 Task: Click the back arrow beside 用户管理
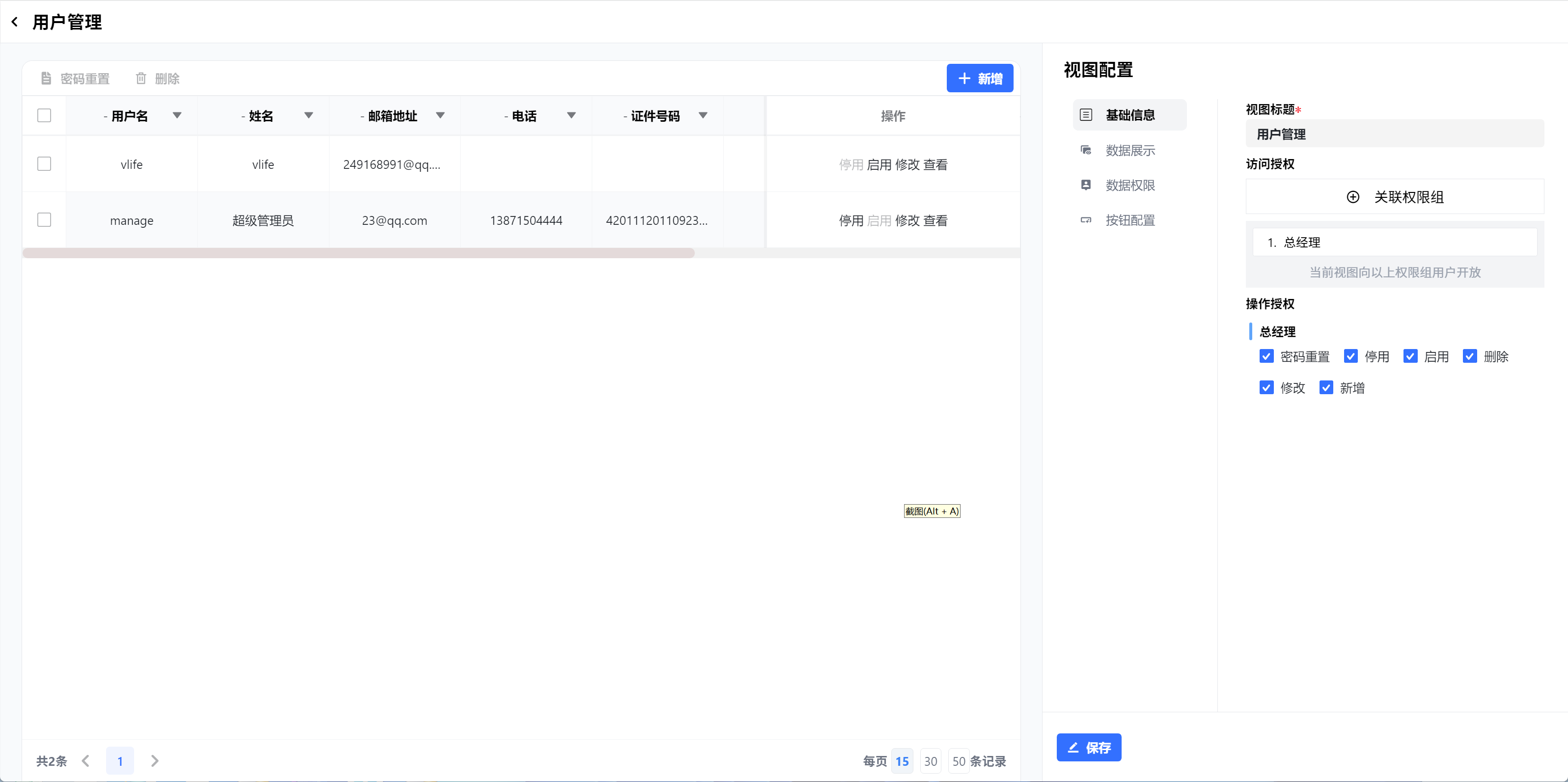15,23
